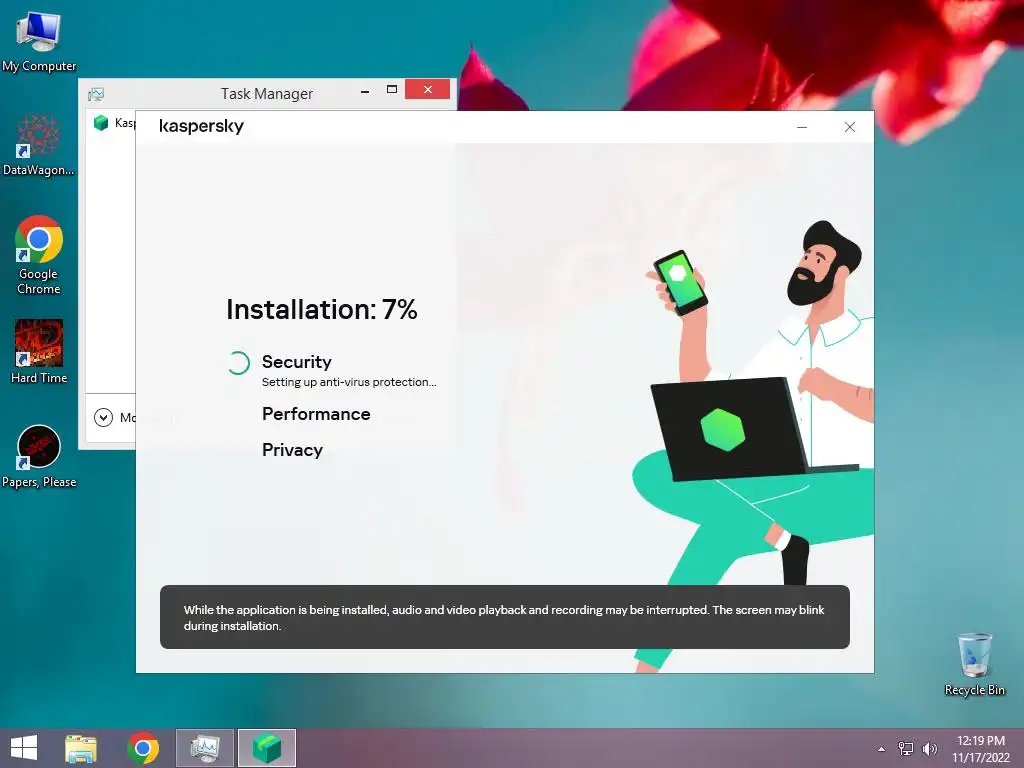The width and height of the screenshot is (1024, 768).
Task: Maximize the Task Manager window
Action: [x=392, y=89]
